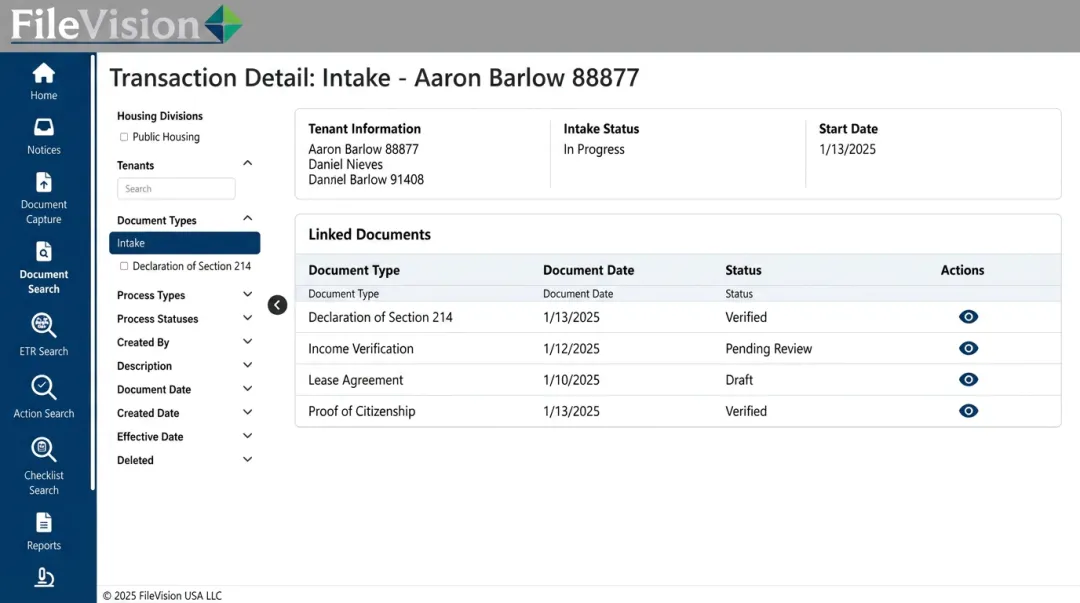Screen dimensions: 1080x603
Task: Click the partially visible stamp icon below Reports
Action: (43, 578)
